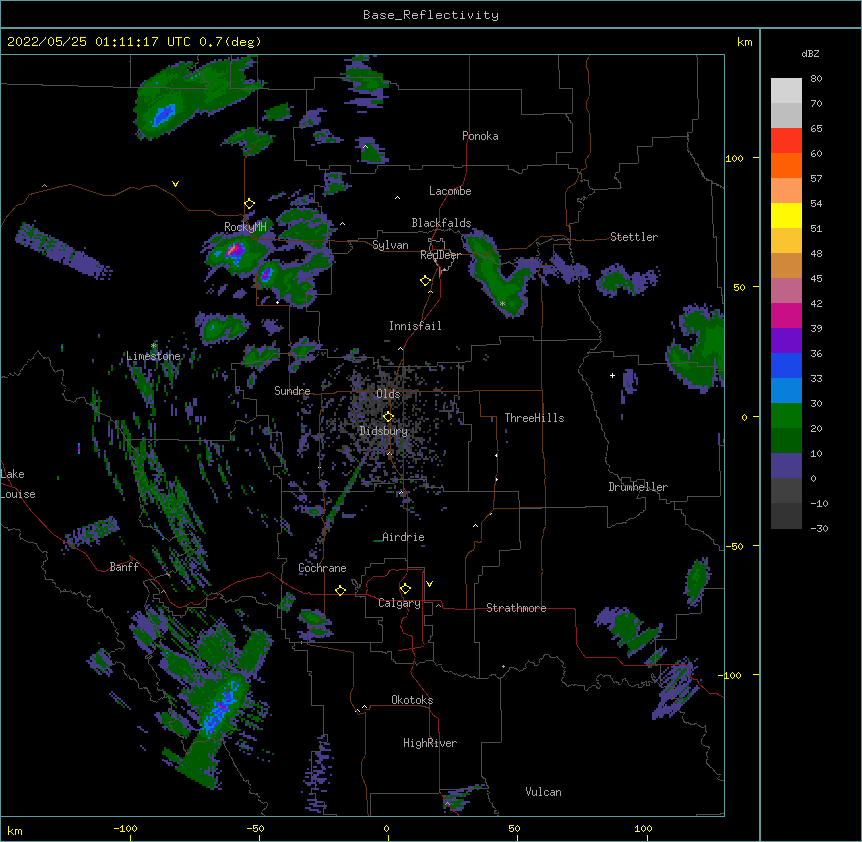
Task: Click the -100 tick on the bottom axis
Action: pyautogui.click(x=125, y=828)
